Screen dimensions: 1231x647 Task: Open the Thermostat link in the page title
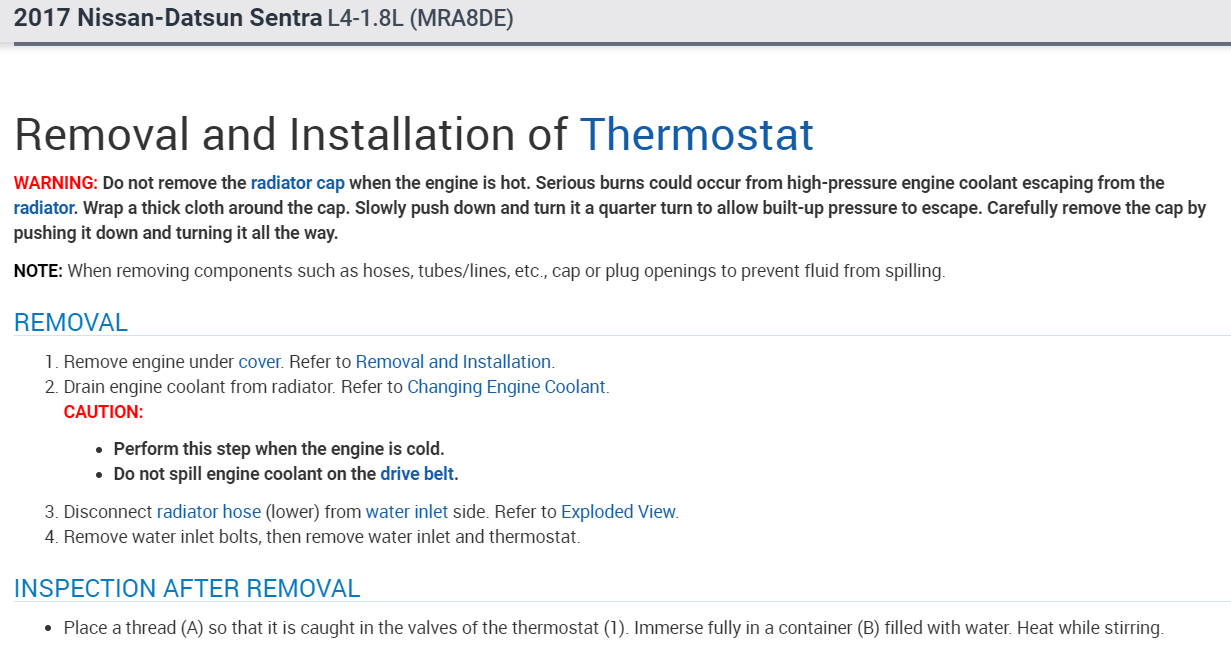tap(696, 134)
